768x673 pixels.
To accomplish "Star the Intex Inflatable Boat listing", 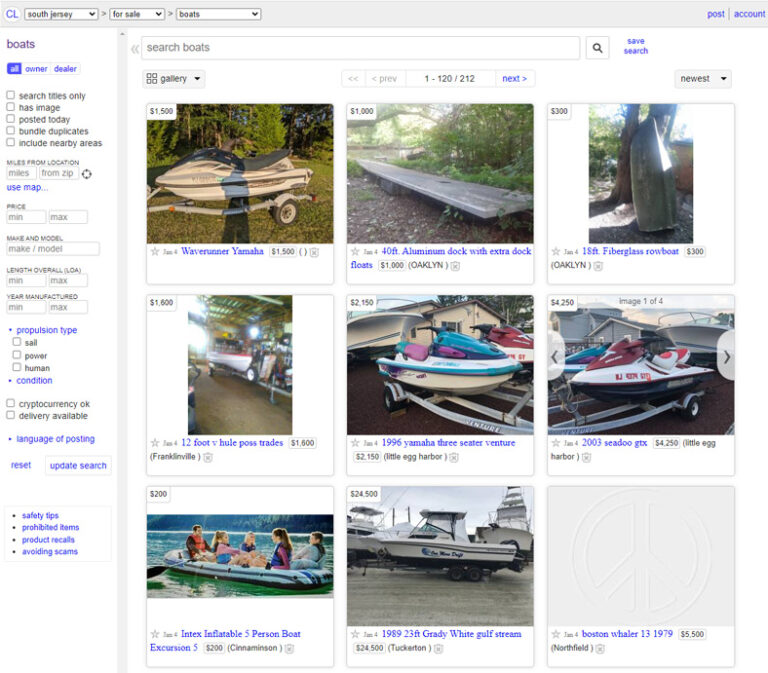I will coord(155,634).
